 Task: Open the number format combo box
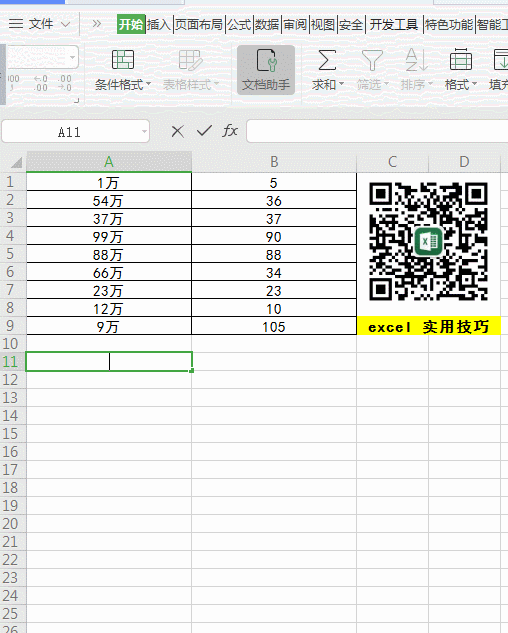[42, 57]
